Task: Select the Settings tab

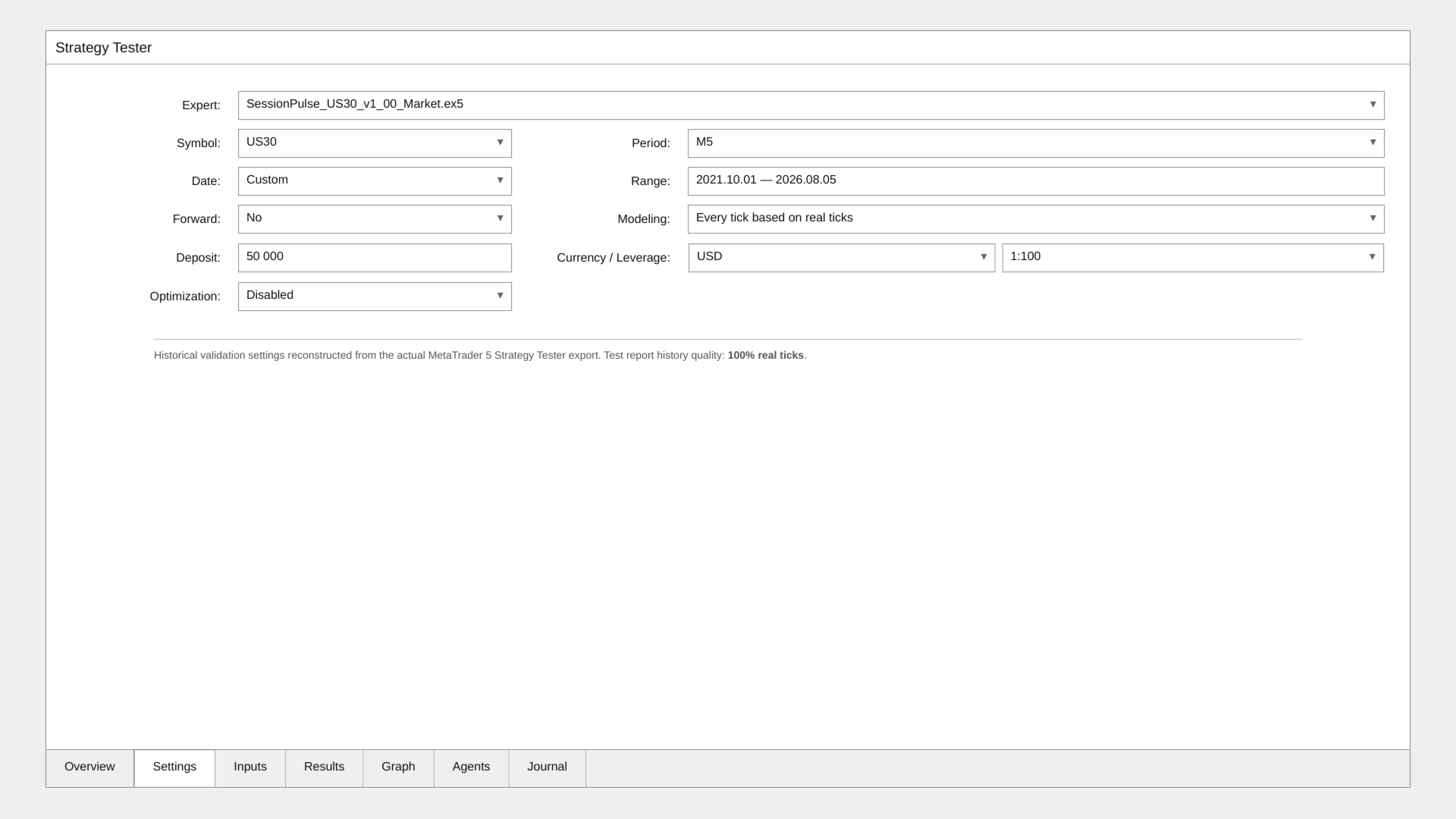Action: click(x=174, y=767)
